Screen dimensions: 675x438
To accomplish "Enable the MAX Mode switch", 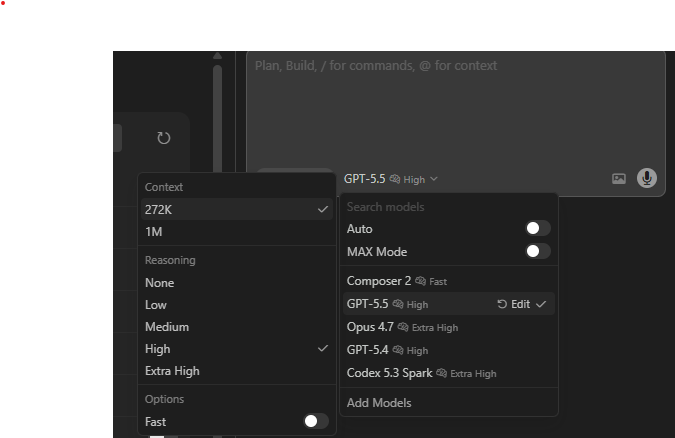I will 538,251.
